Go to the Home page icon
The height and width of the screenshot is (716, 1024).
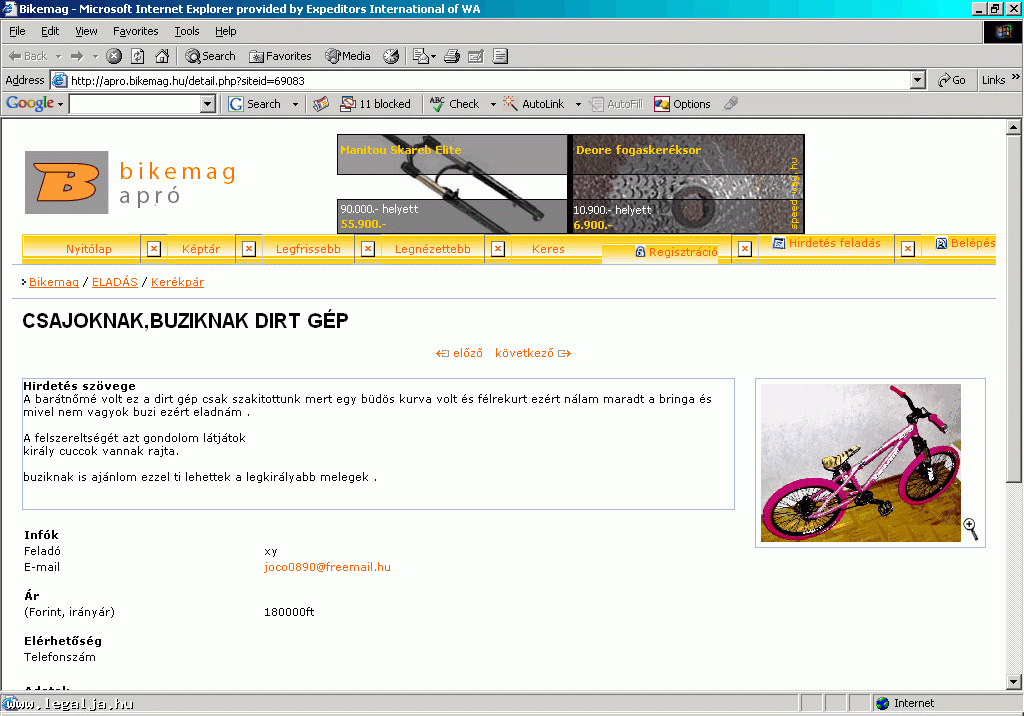(x=162, y=56)
